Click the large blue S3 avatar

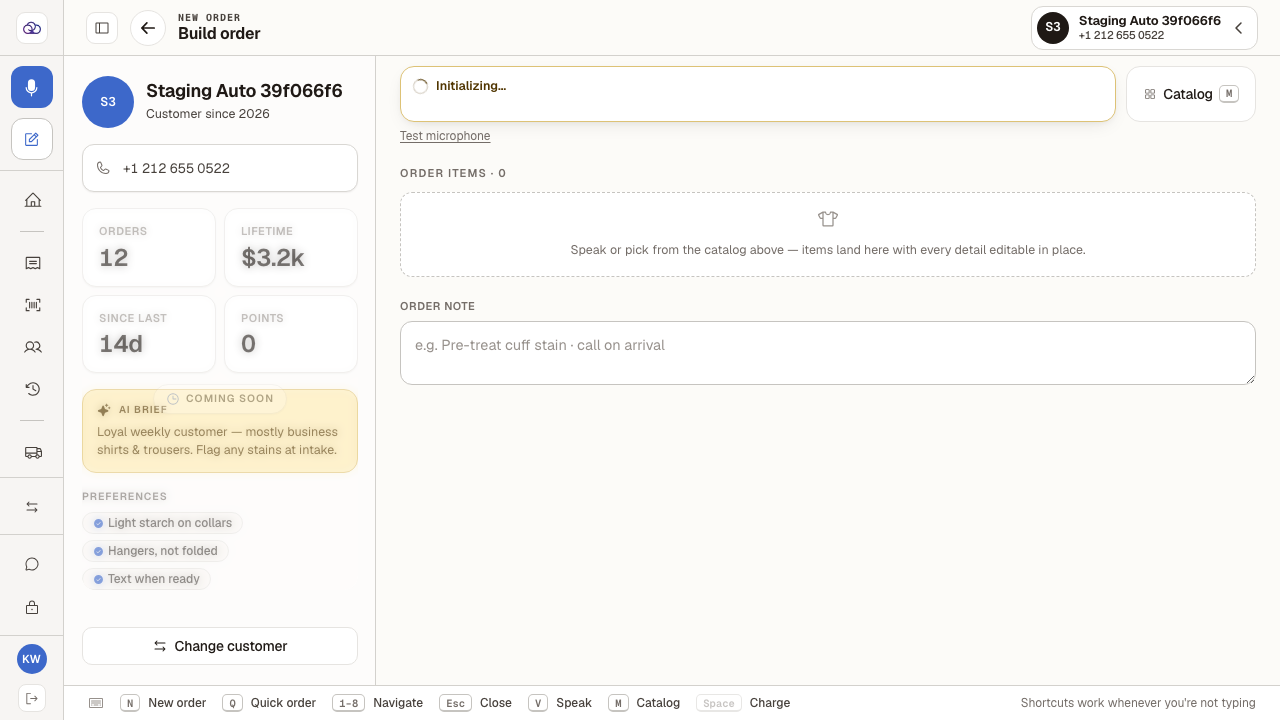[x=108, y=102]
